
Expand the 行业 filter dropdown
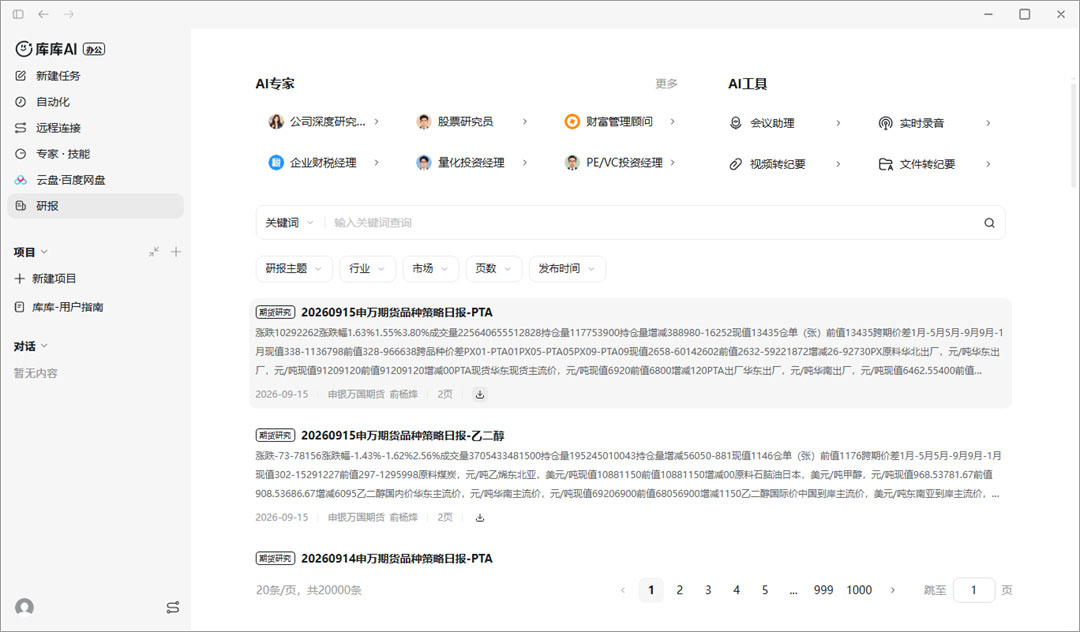367,268
